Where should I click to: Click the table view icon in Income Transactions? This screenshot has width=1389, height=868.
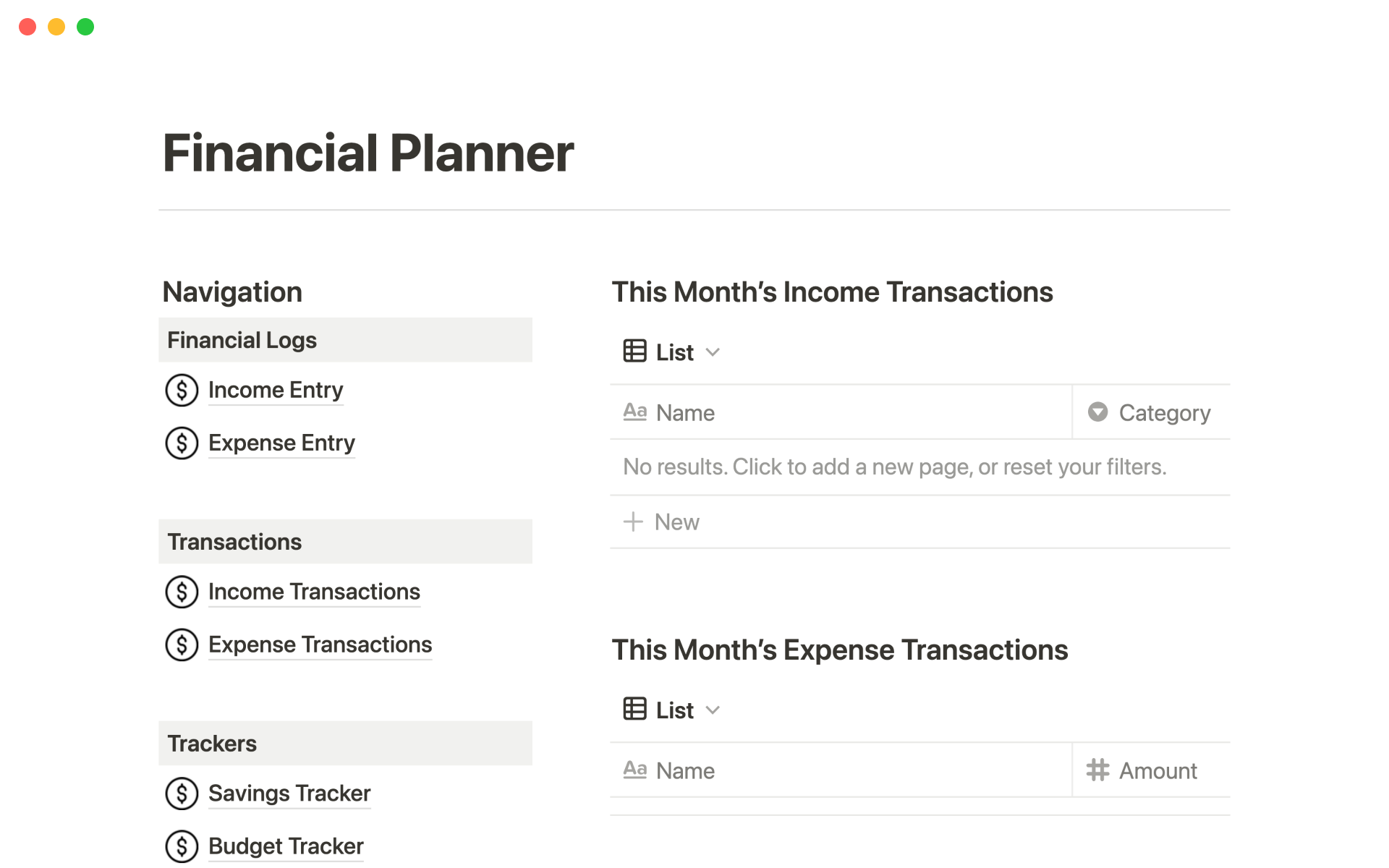pos(634,352)
